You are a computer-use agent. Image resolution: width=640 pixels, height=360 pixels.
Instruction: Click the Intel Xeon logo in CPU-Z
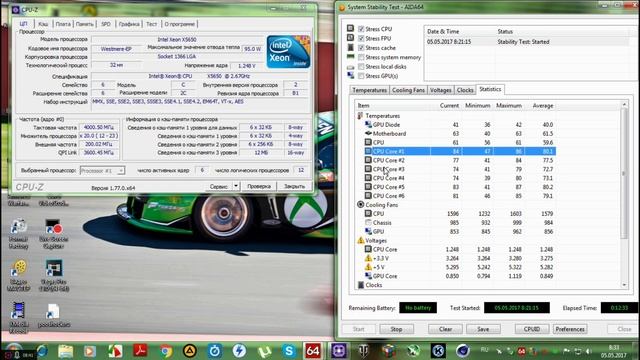point(289,52)
